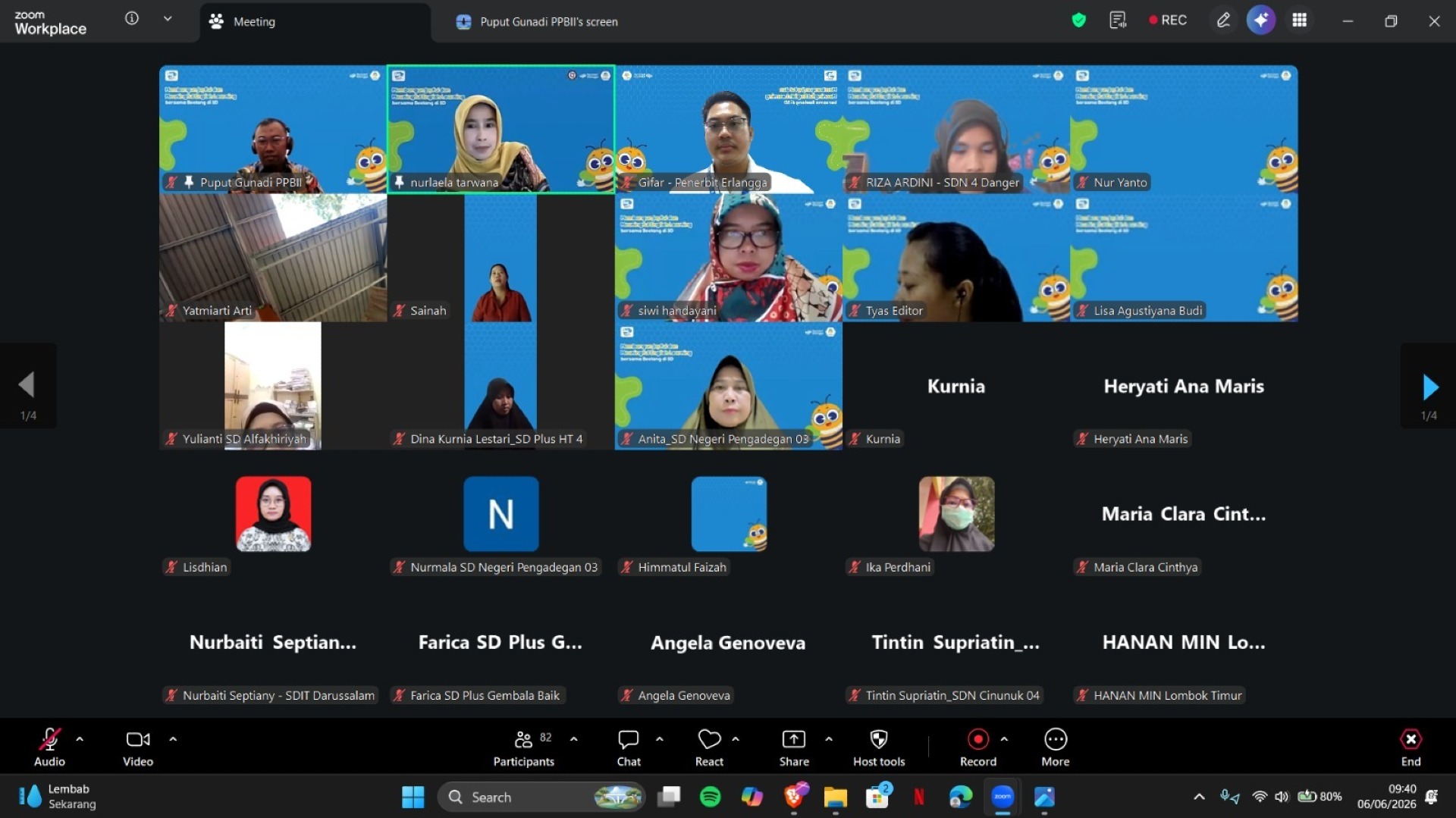Switch to the Meeting tab
1456x818 pixels.
315,22
